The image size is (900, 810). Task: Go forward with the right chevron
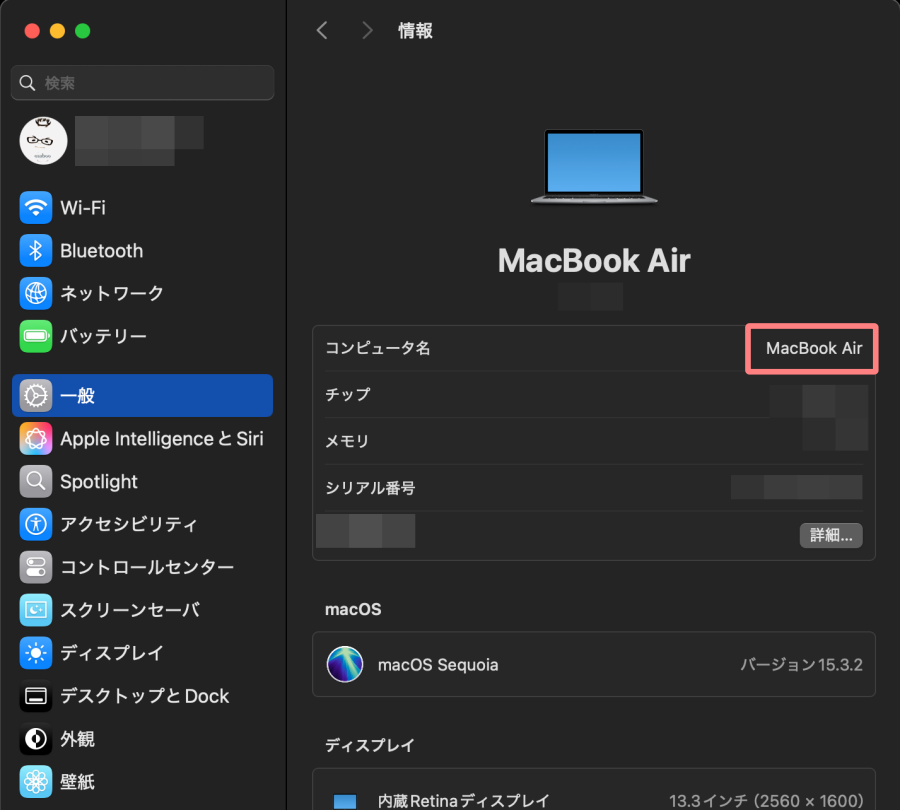click(x=367, y=30)
